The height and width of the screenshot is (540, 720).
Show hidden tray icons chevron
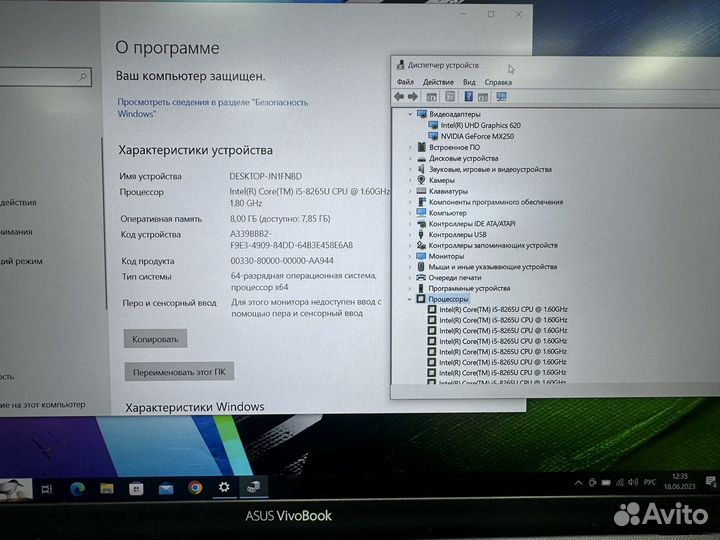coord(579,483)
